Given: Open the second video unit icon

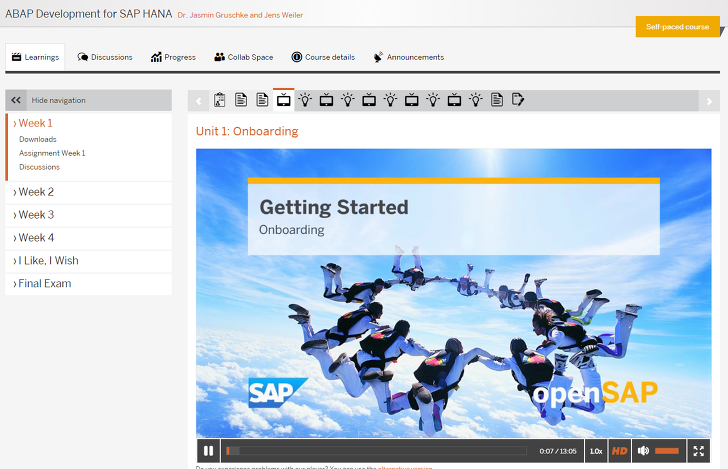Looking at the screenshot, I should click(x=326, y=100).
